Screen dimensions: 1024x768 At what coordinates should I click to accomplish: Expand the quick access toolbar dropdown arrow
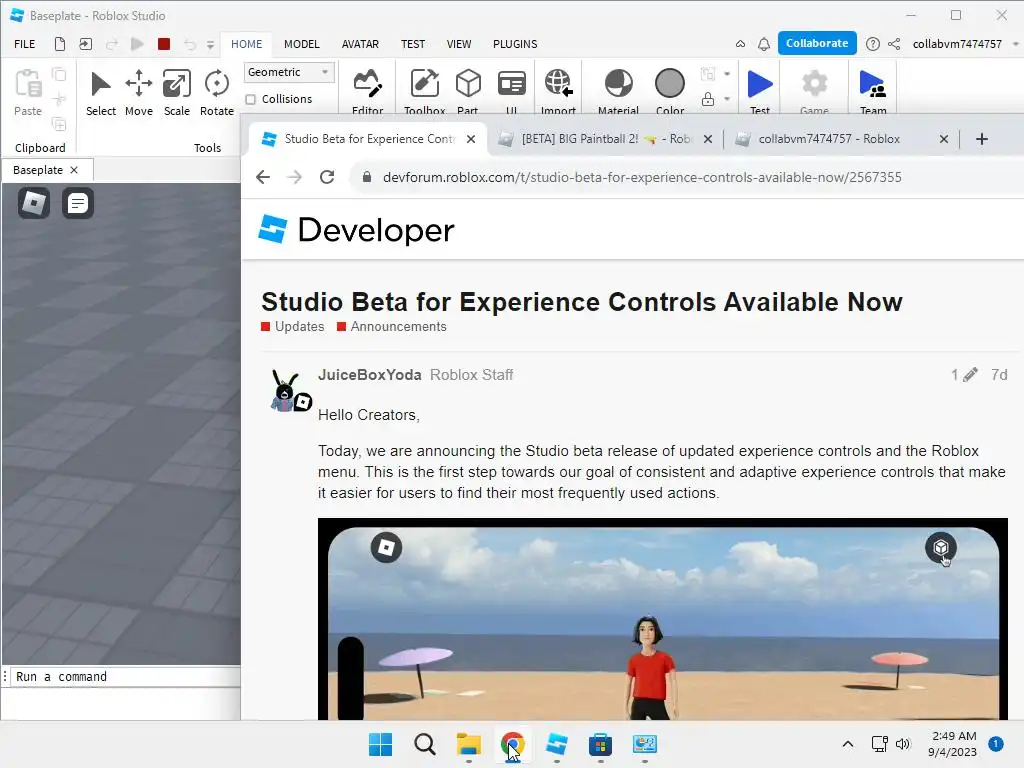(210, 44)
